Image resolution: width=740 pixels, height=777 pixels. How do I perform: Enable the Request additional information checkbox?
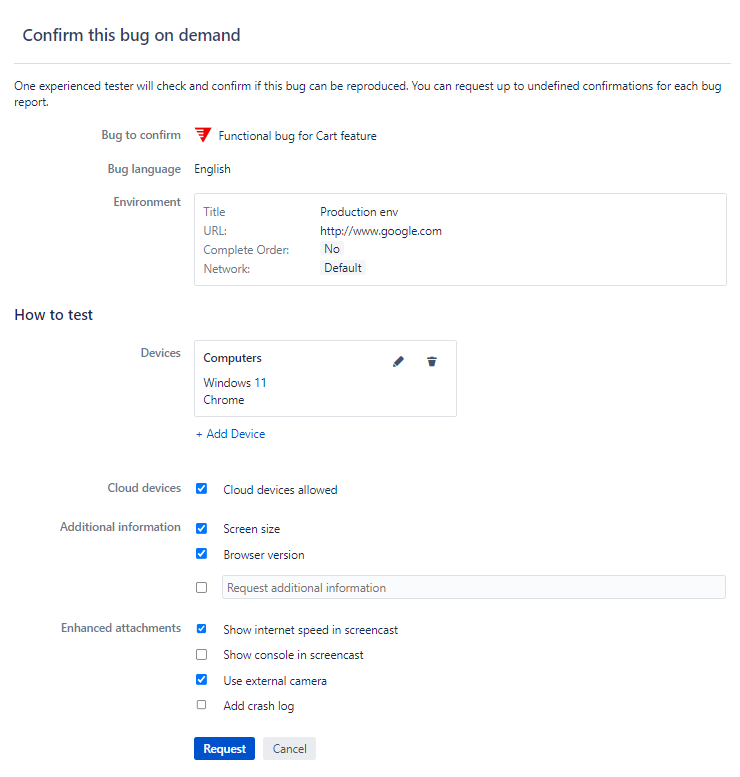click(201, 587)
